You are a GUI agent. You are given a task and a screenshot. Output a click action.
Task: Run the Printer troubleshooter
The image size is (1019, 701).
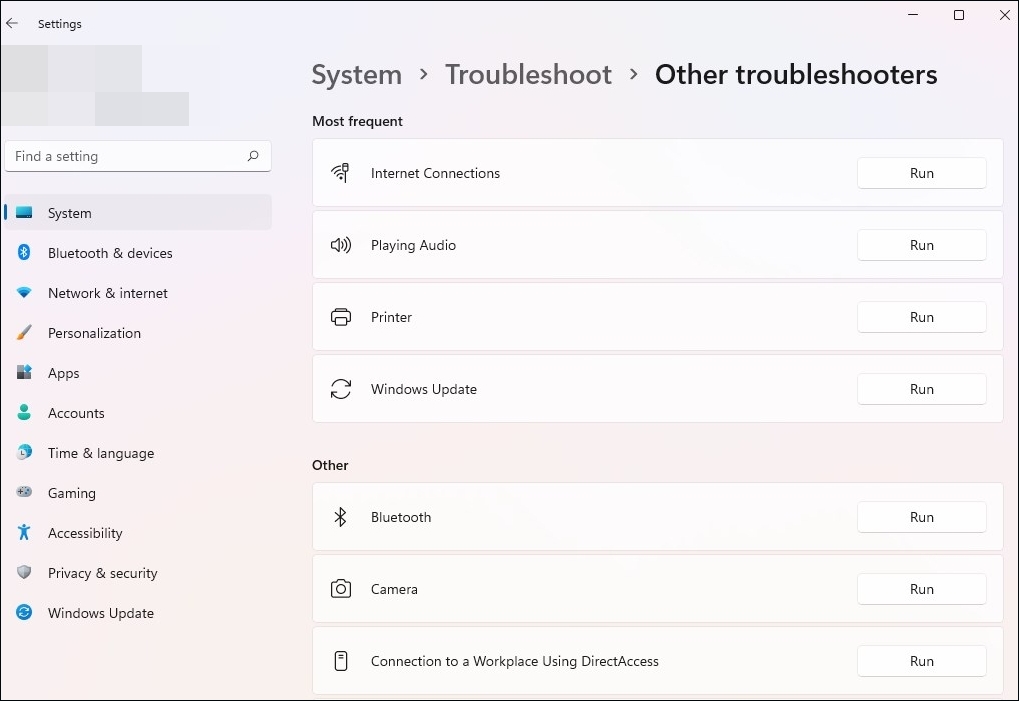pos(921,317)
